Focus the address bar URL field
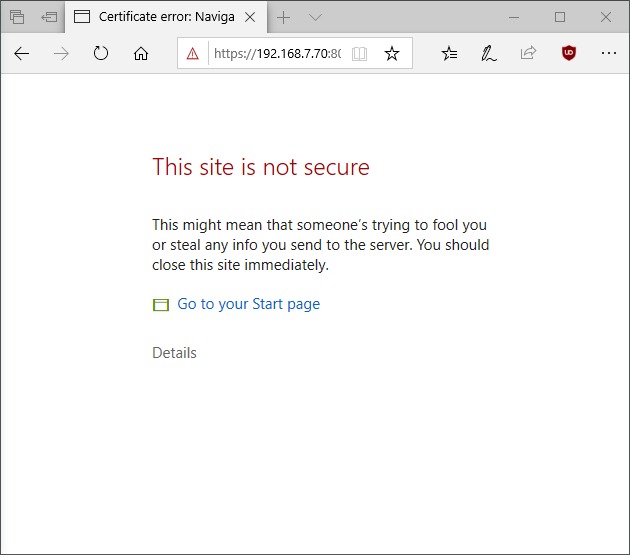 click(275, 54)
